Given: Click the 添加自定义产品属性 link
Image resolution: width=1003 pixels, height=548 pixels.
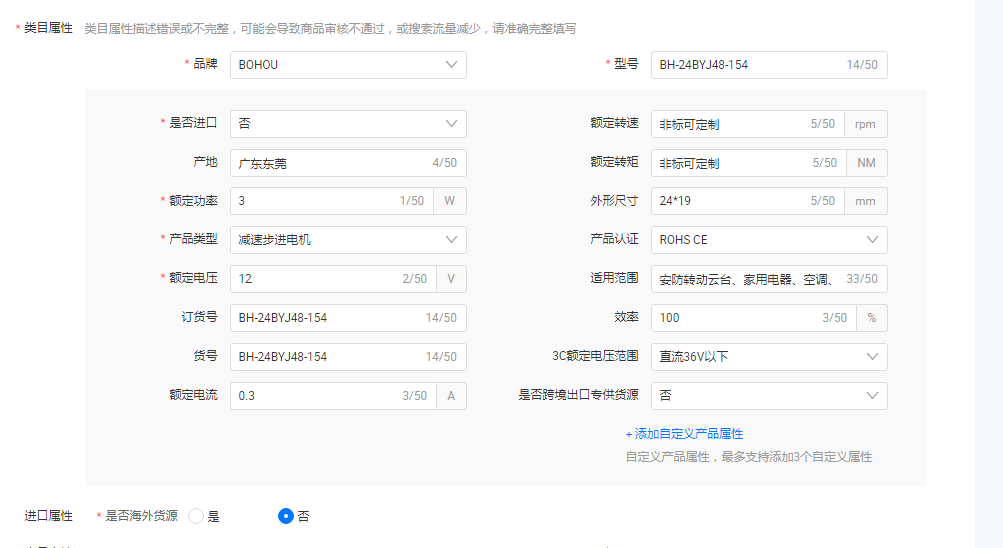Looking at the screenshot, I should coord(684,434).
